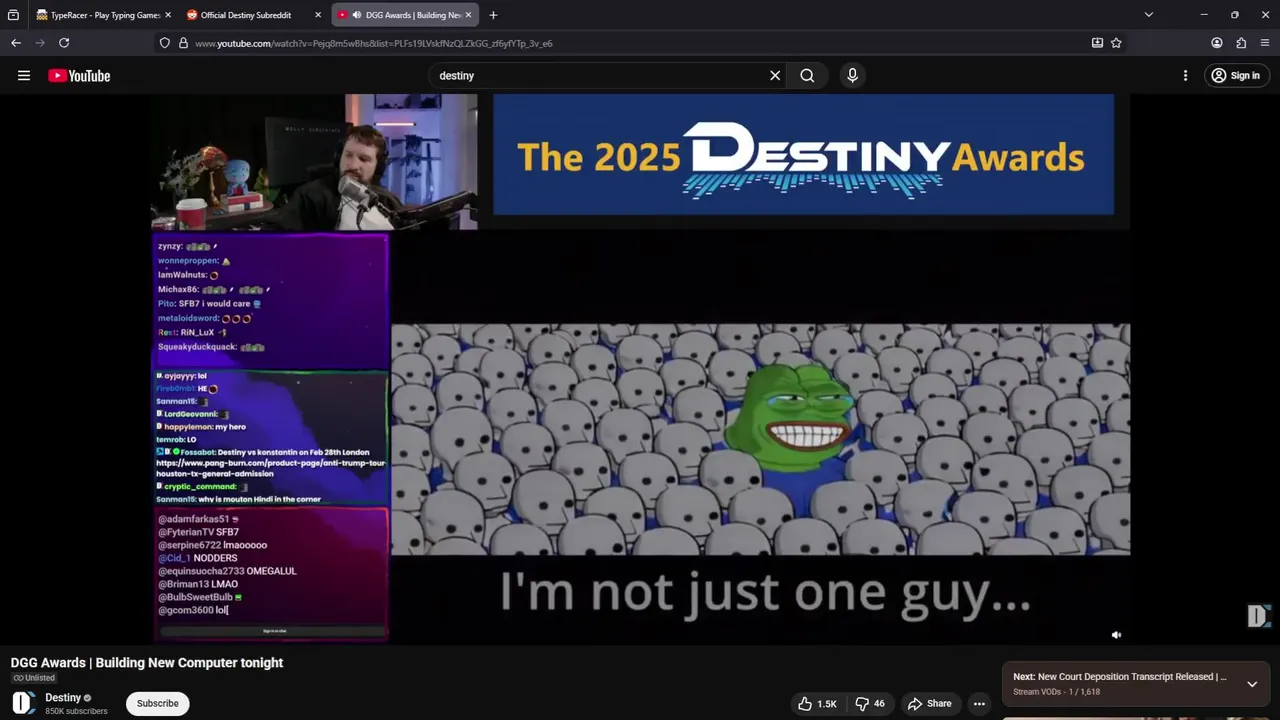The width and height of the screenshot is (1280, 720).
Task: Open the Destiny channel name link
Action: pos(63,698)
